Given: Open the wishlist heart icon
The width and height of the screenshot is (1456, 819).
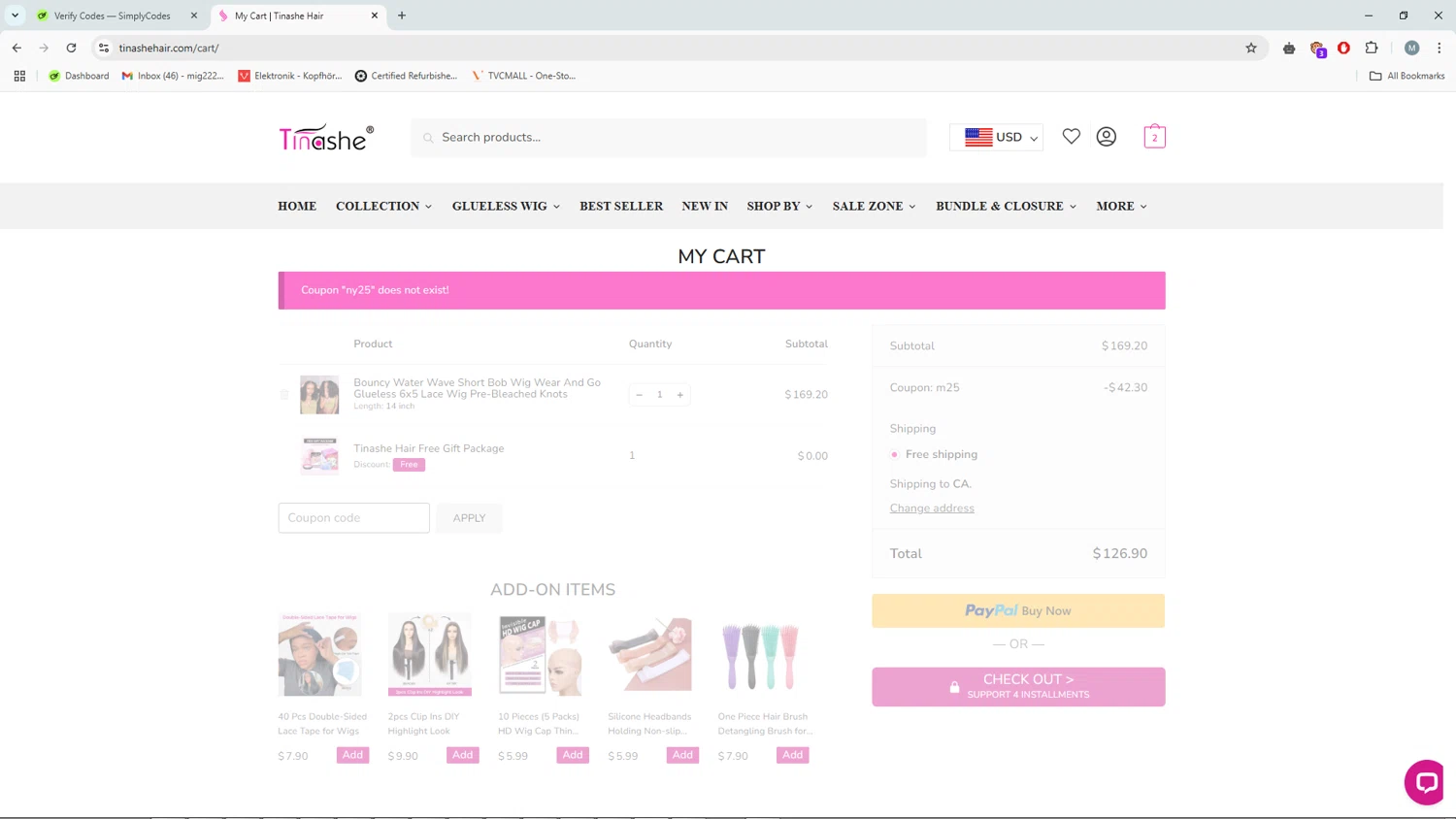Looking at the screenshot, I should [x=1071, y=137].
